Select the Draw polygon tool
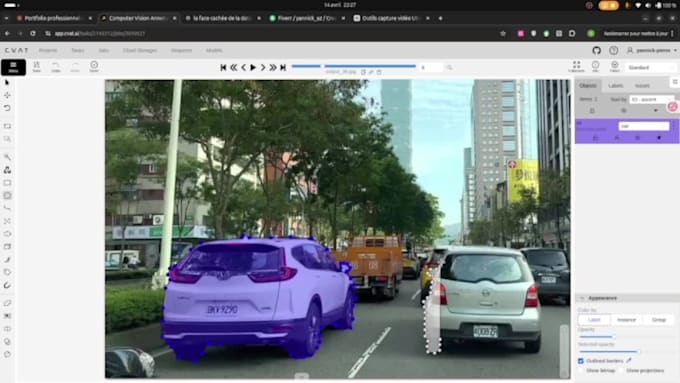The height and width of the screenshot is (383, 680). point(7,196)
